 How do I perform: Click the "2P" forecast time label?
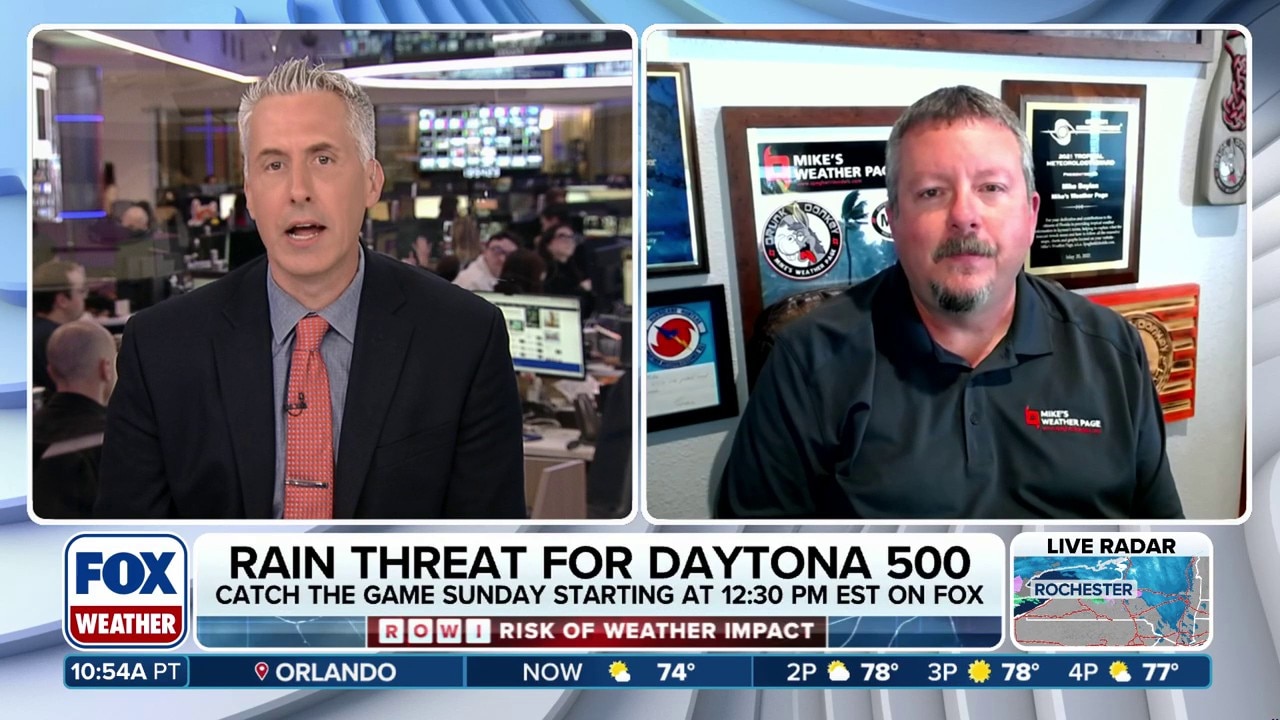click(801, 672)
